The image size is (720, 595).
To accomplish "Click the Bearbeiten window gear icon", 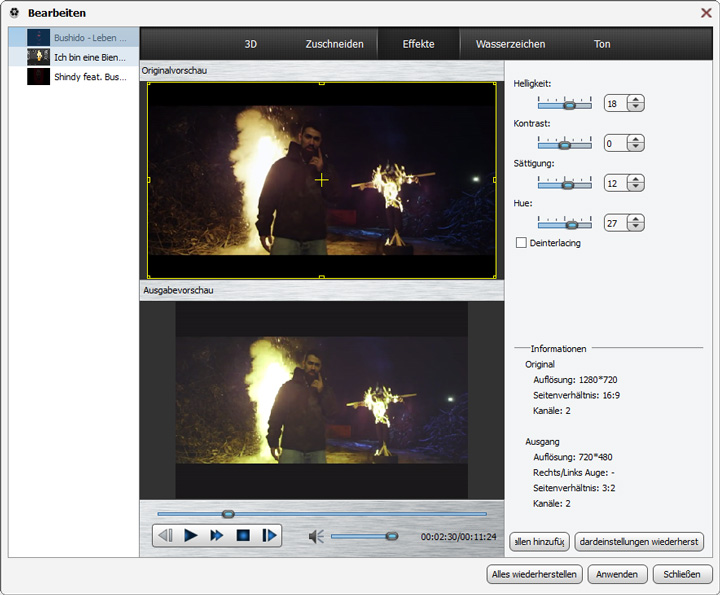I will 15,13.
